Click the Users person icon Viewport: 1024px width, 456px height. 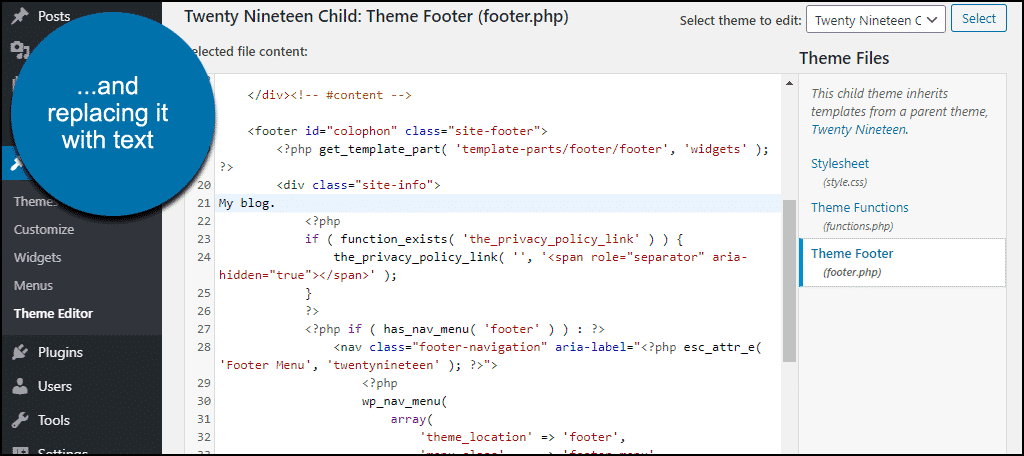[20, 386]
